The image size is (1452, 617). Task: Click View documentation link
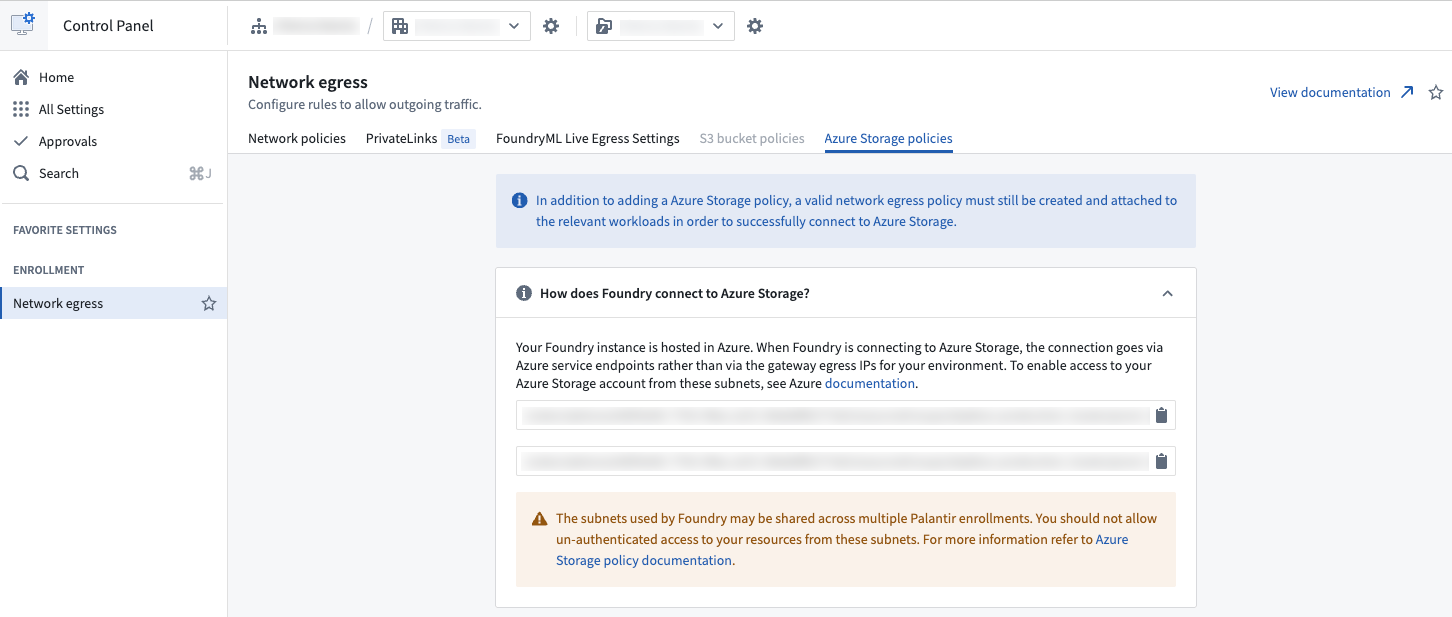click(x=1330, y=92)
